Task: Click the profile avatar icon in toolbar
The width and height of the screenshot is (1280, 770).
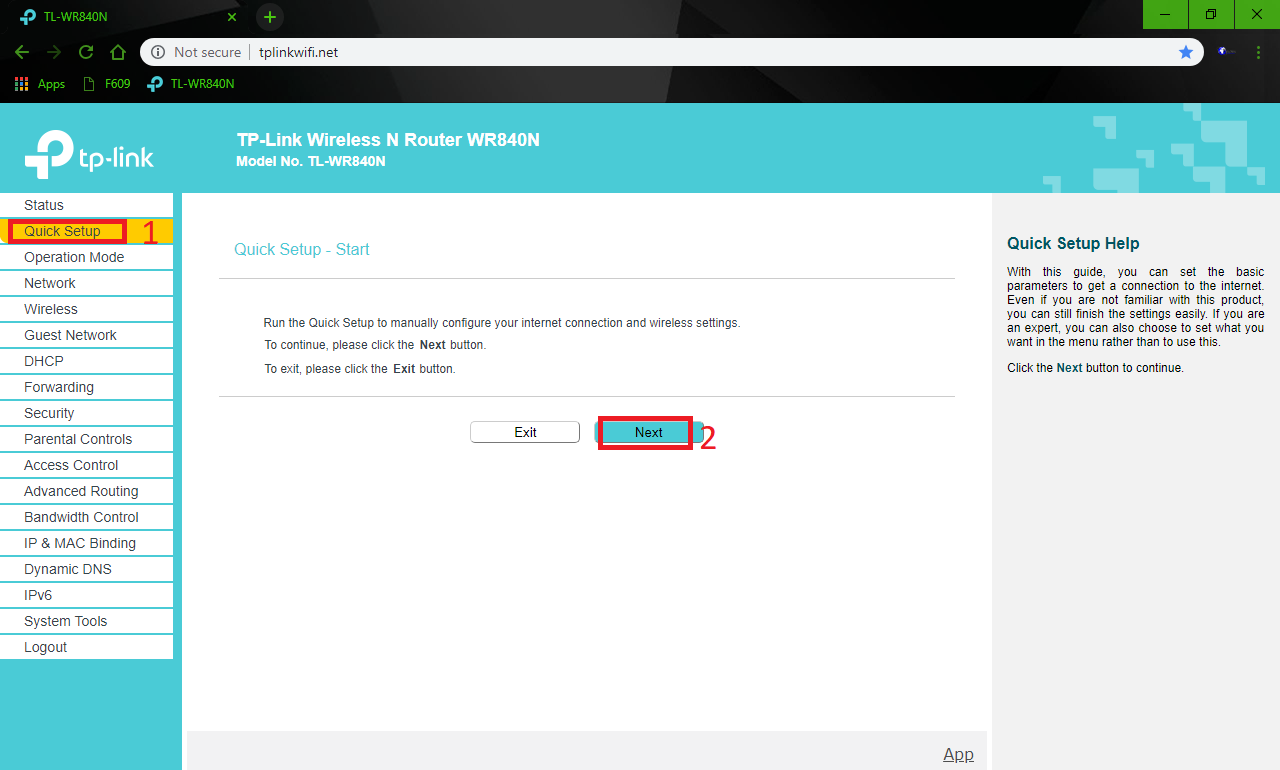Action: [x=1225, y=52]
